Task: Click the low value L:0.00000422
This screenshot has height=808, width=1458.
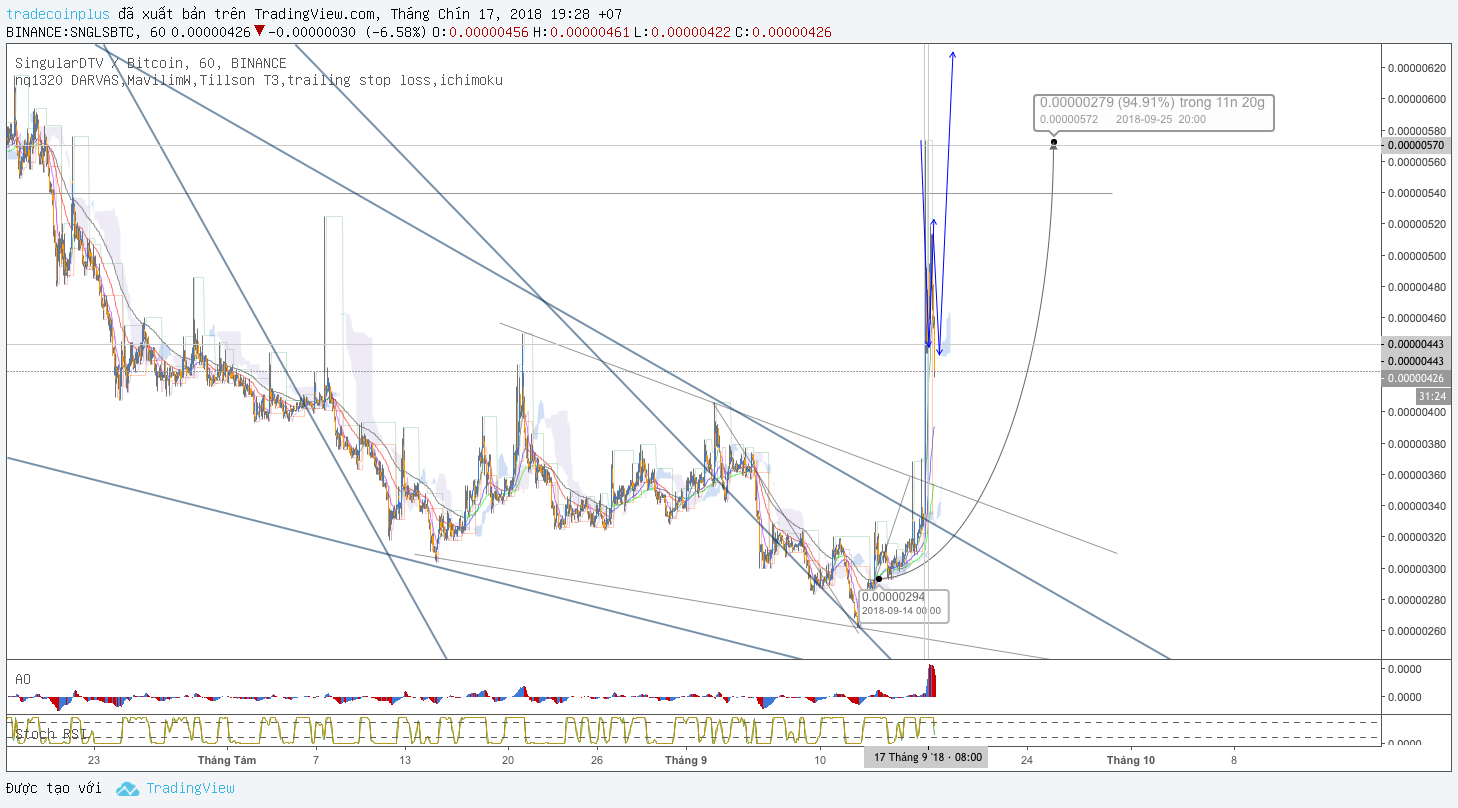Action: (x=681, y=31)
